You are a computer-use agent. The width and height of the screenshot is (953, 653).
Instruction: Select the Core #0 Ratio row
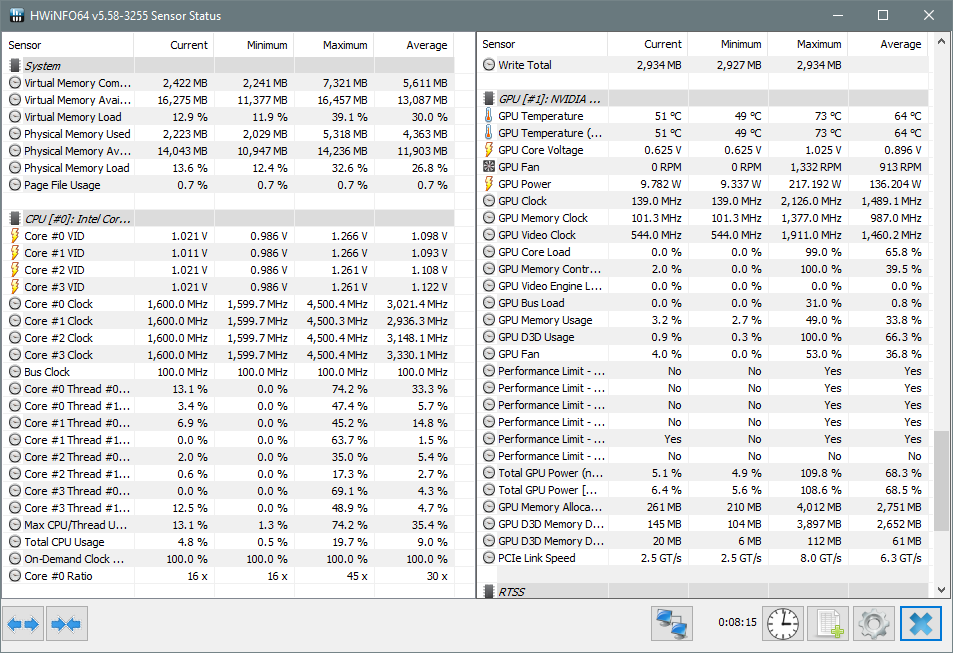click(x=229, y=576)
